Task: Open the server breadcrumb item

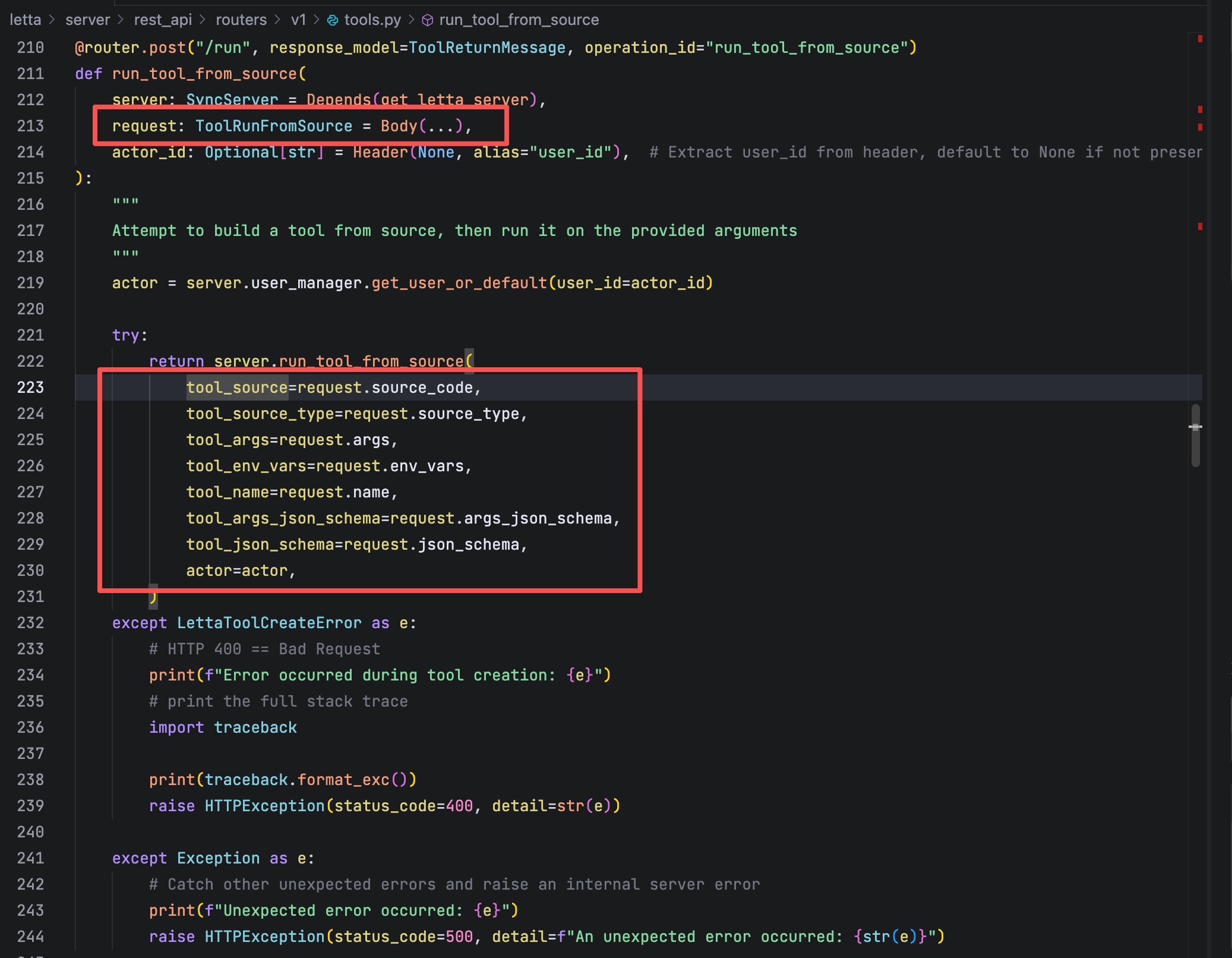Action: (87, 20)
